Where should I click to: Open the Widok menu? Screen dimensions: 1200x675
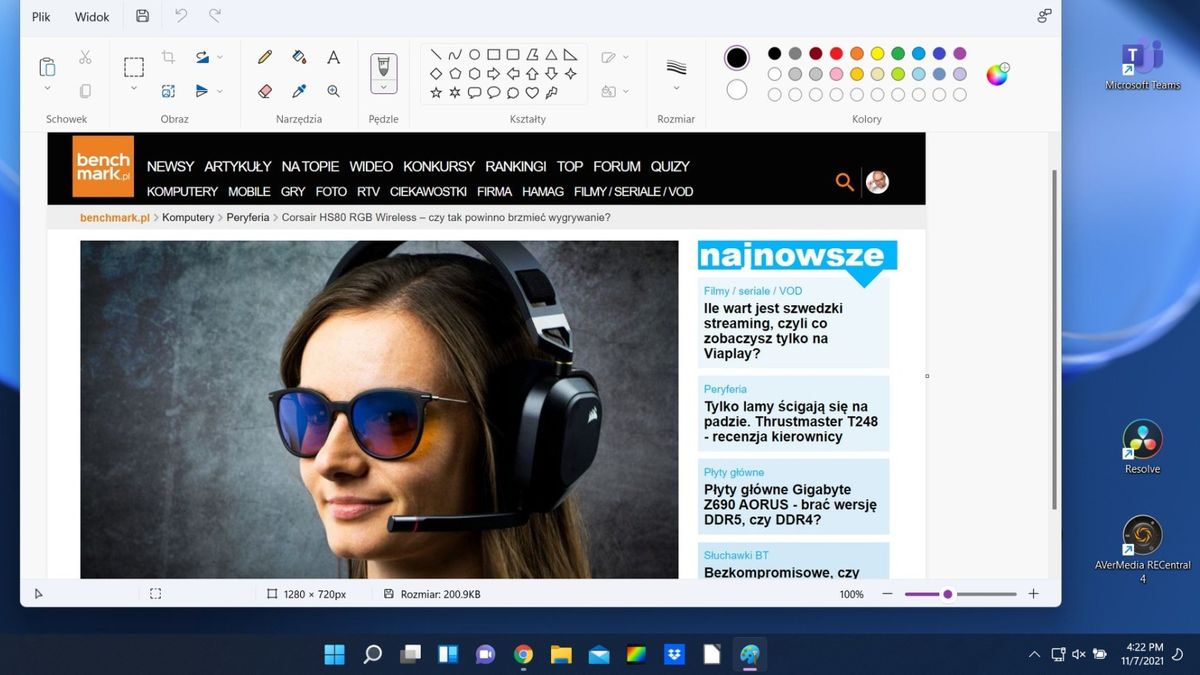92,17
